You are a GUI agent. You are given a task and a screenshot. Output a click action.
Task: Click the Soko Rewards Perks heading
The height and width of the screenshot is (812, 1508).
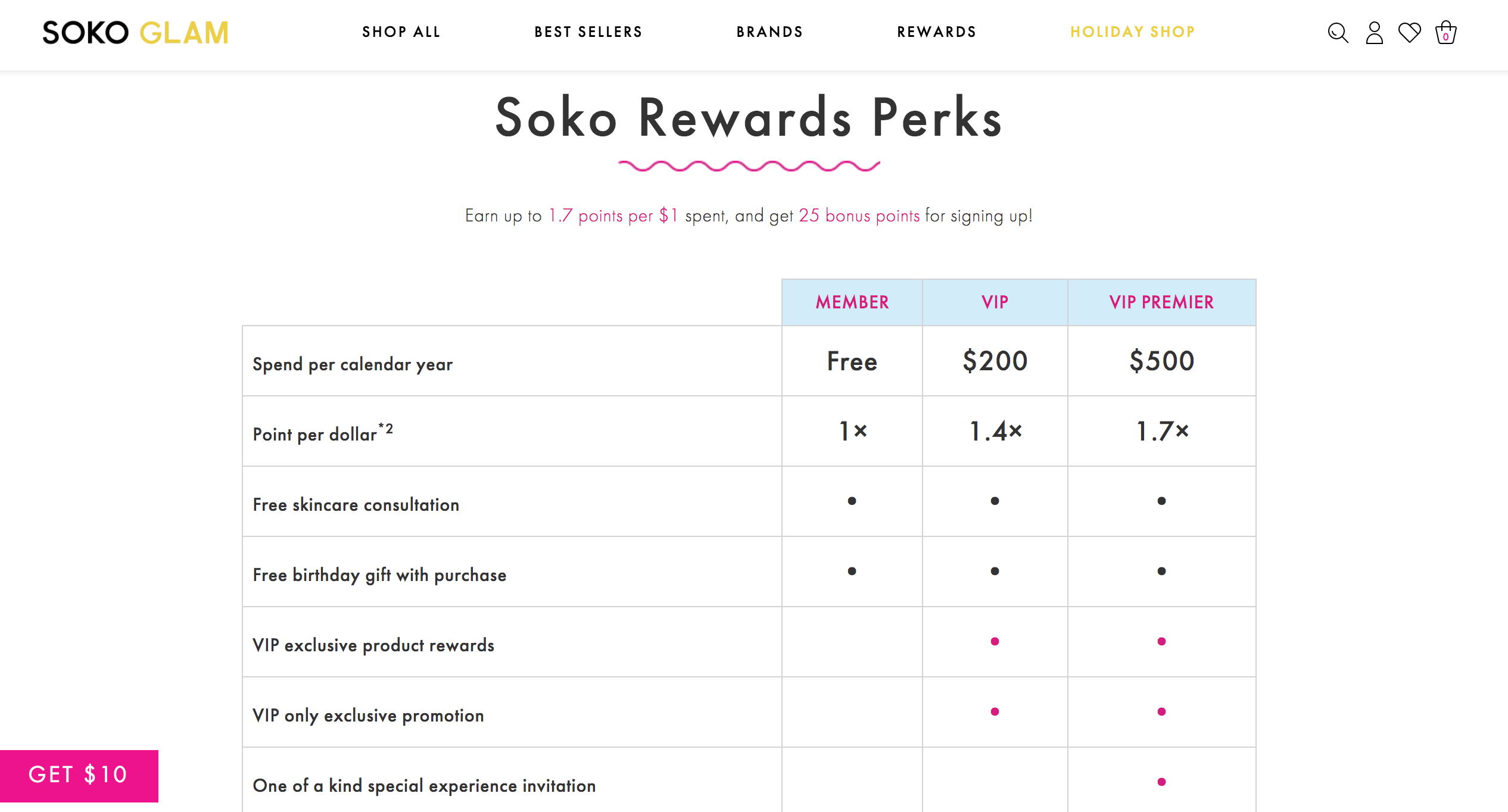[x=749, y=118]
